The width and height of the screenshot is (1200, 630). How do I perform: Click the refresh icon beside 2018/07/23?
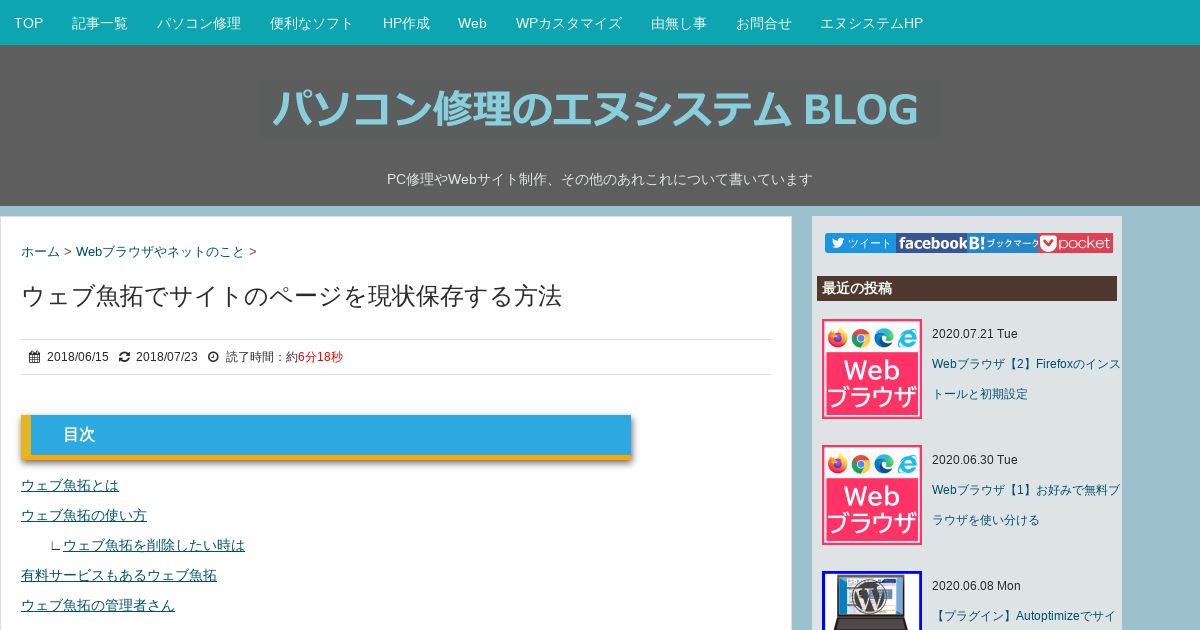(x=124, y=357)
